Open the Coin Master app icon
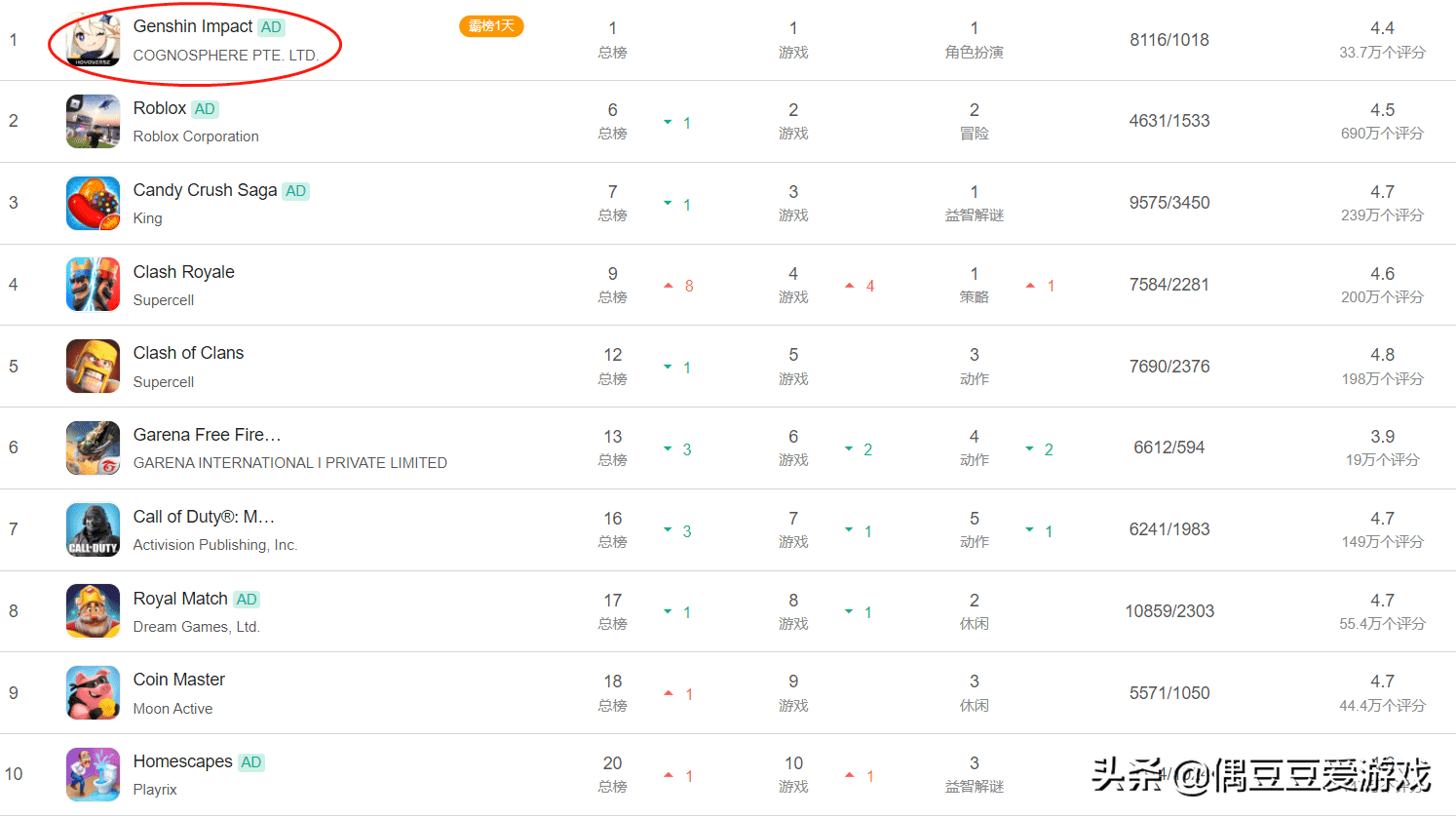 pos(93,693)
